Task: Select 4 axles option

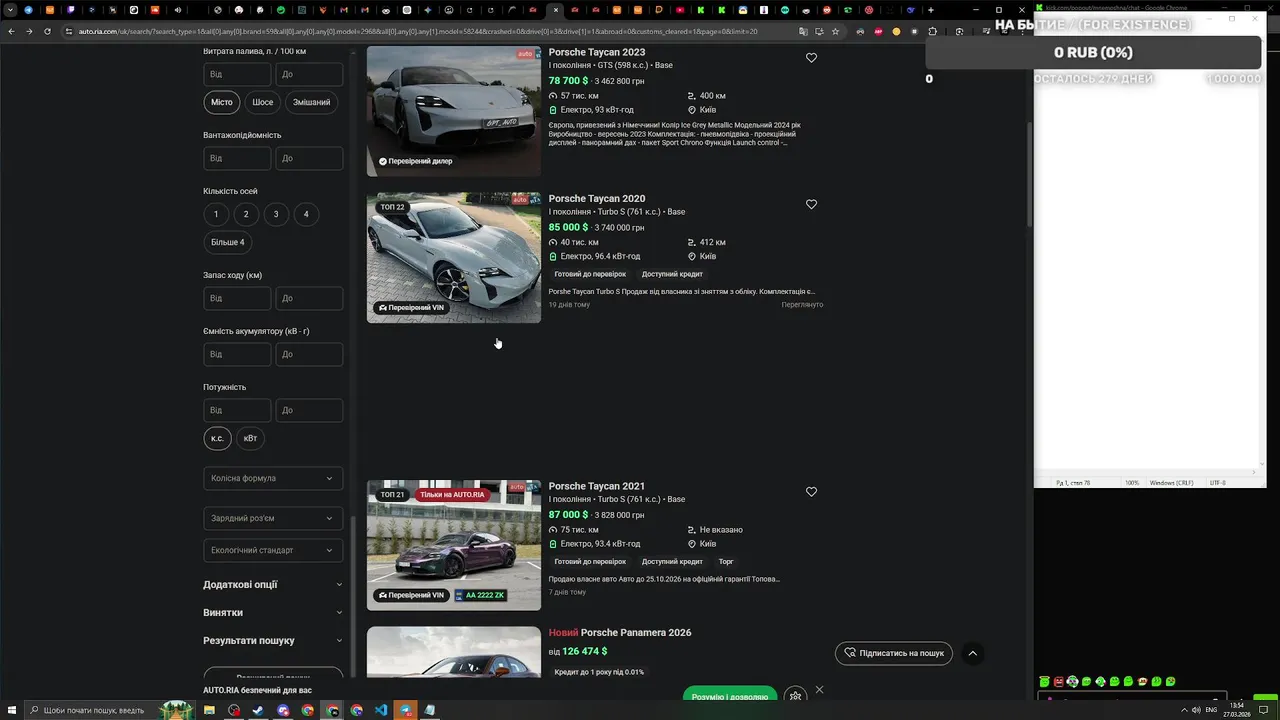Action: 306,214
